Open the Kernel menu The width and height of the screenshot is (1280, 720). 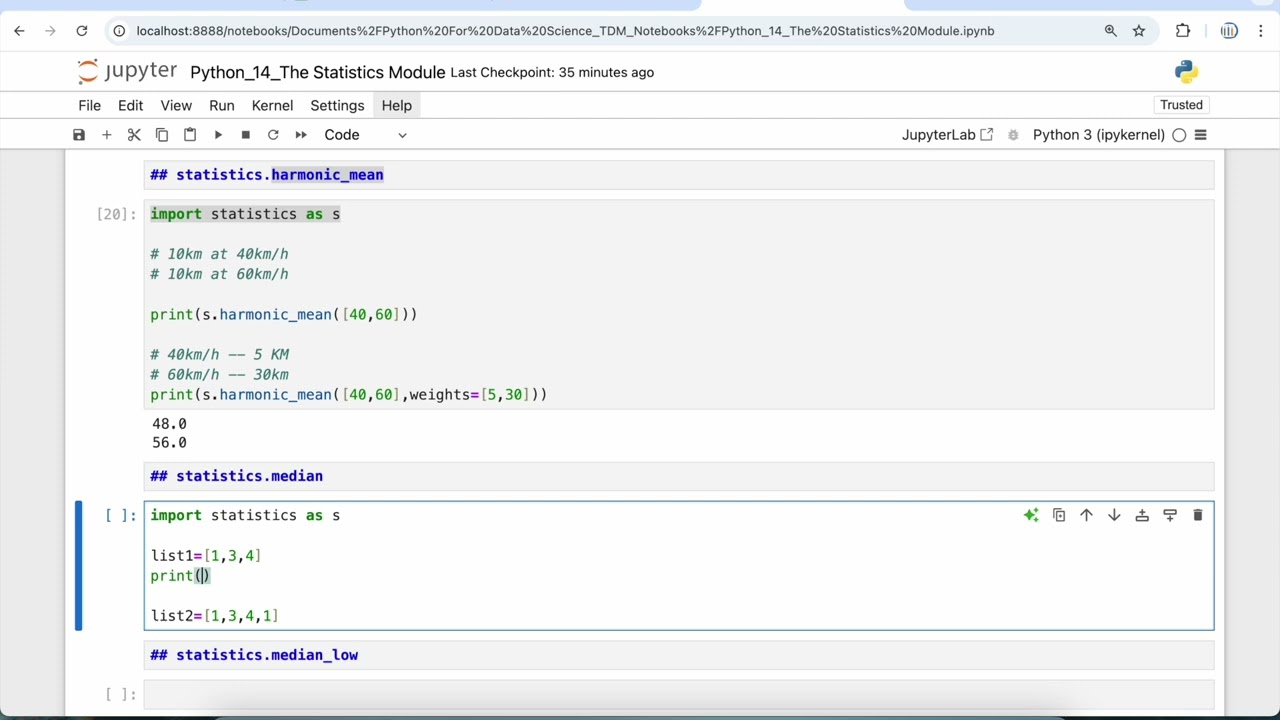point(272,105)
